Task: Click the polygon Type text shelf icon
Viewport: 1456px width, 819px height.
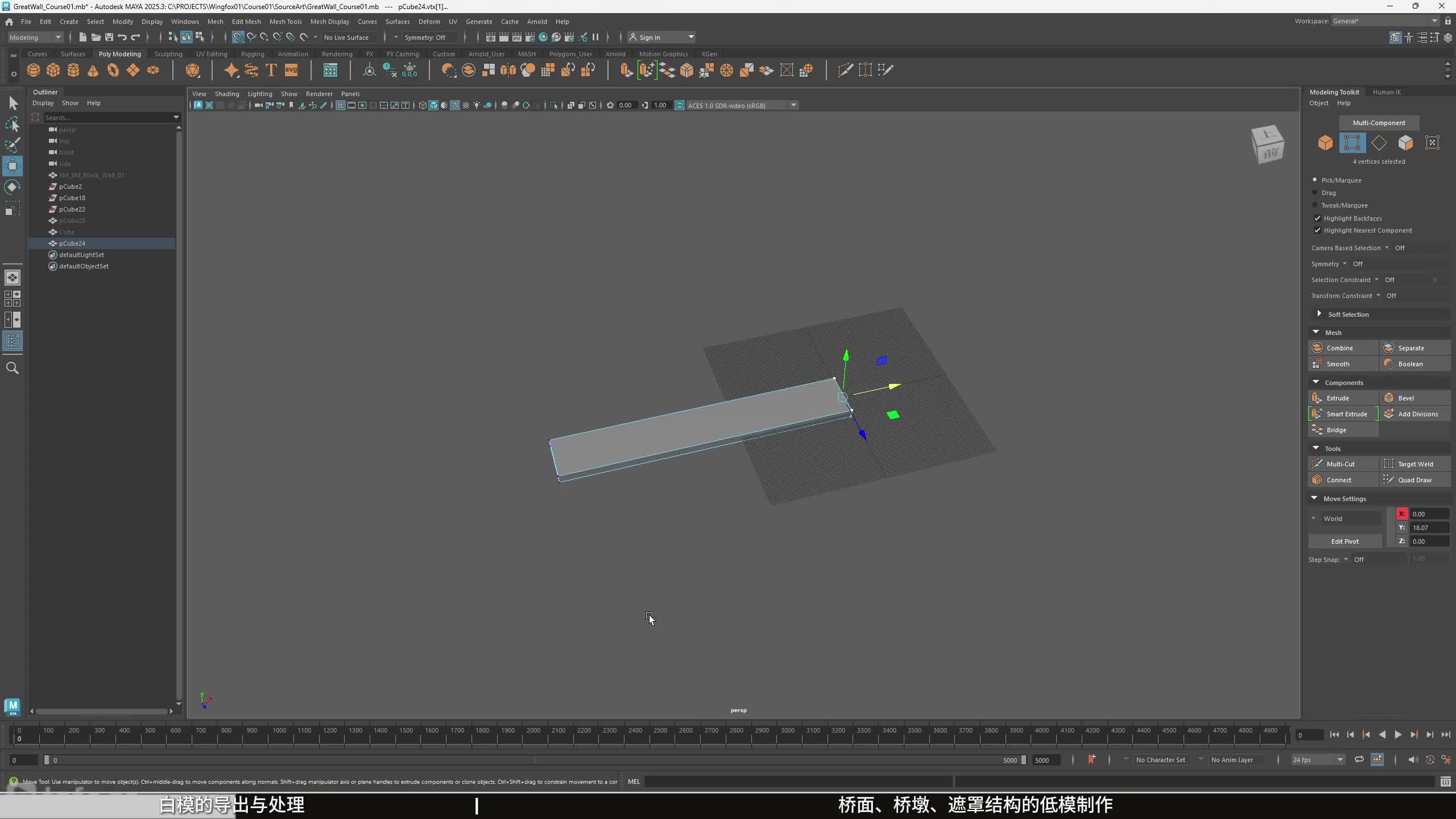Action: 271,70
